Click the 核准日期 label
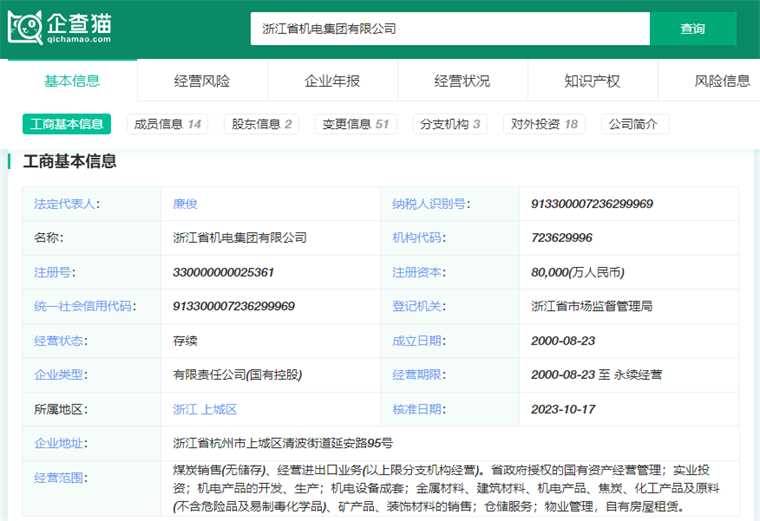The image size is (760, 521). pyautogui.click(x=419, y=410)
